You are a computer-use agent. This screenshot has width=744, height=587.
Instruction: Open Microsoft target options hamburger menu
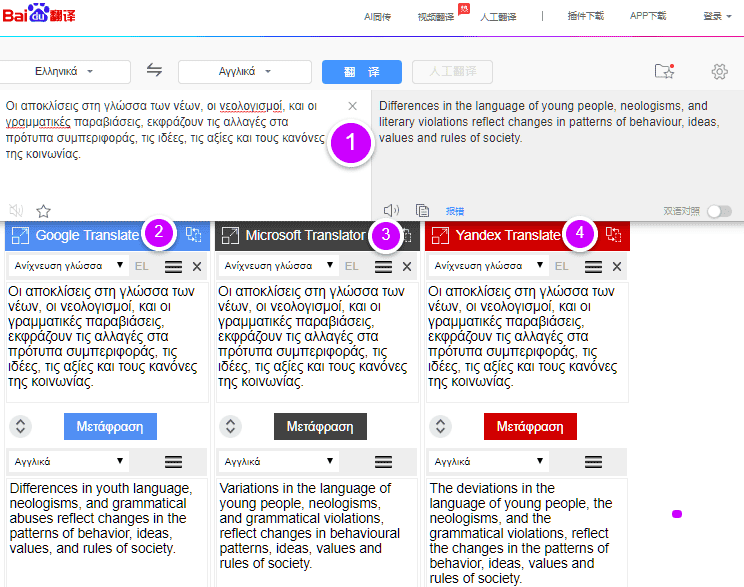pyautogui.click(x=383, y=462)
